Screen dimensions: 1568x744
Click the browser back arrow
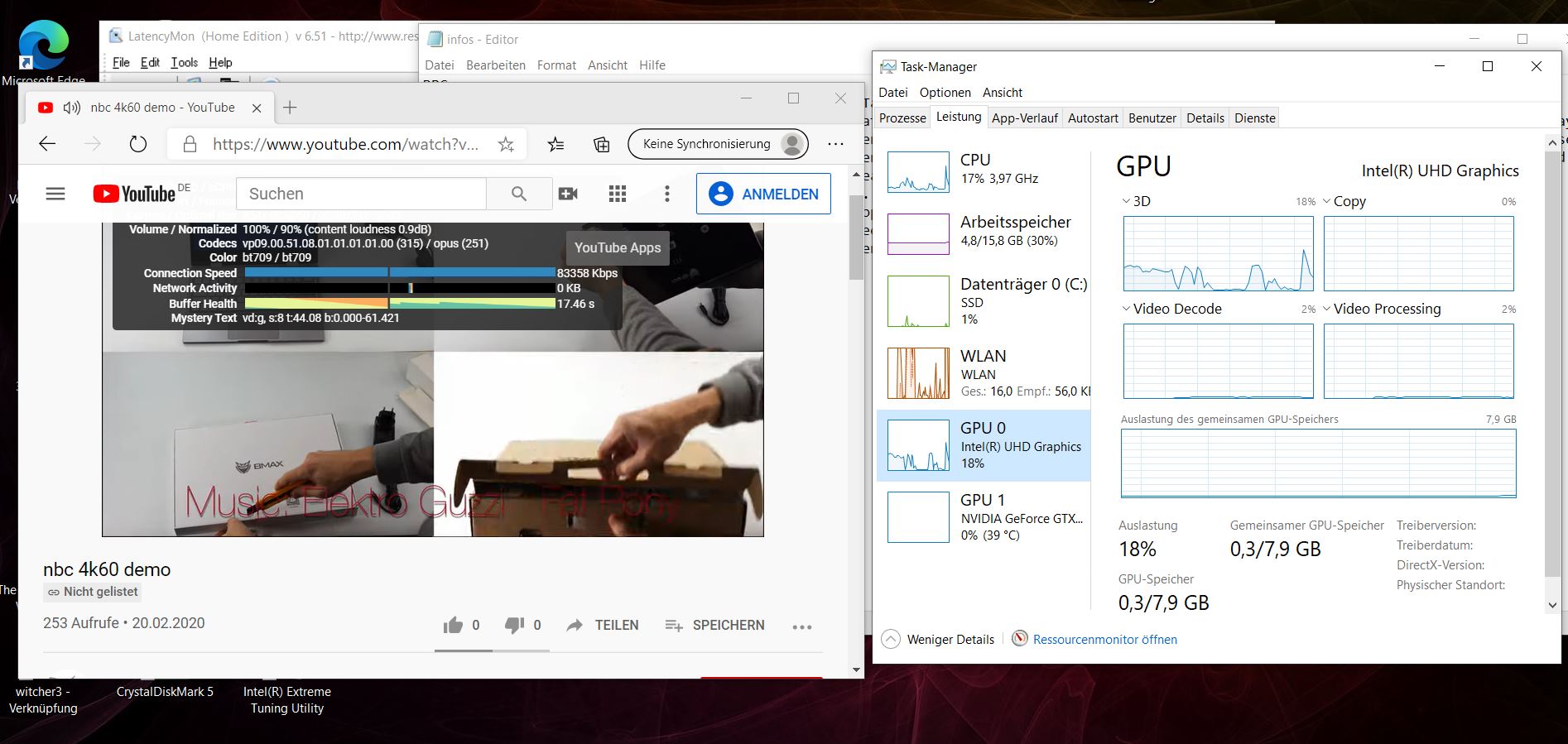click(47, 144)
